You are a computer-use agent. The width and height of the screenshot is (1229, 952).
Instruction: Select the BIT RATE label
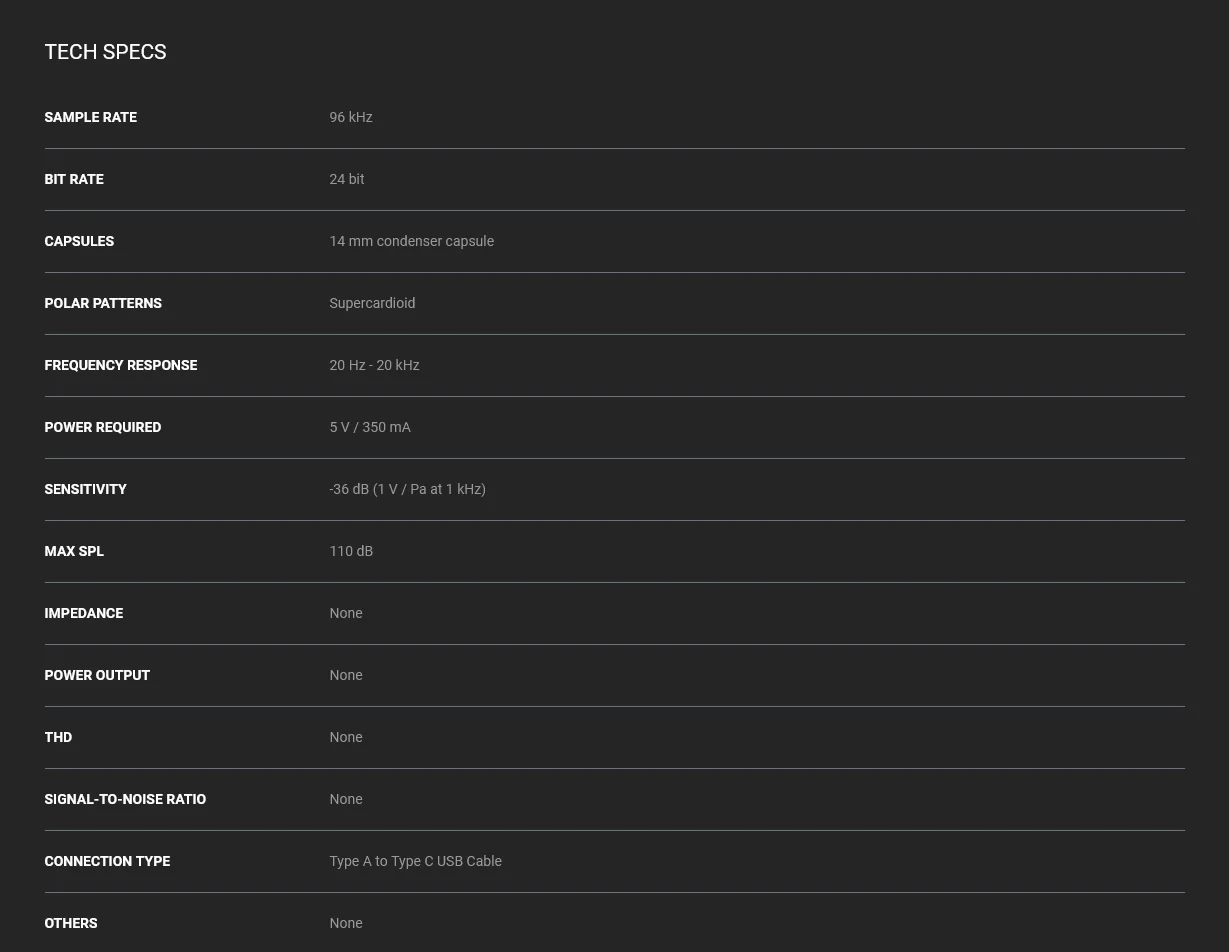point(74,179)
